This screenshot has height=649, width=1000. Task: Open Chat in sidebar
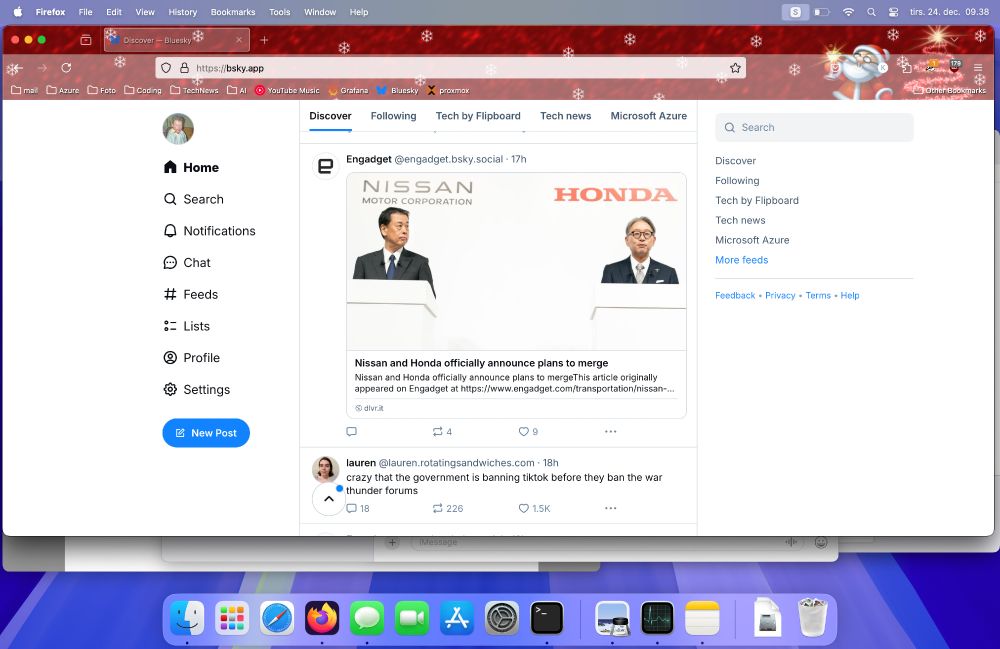click(x=187, y=263)
